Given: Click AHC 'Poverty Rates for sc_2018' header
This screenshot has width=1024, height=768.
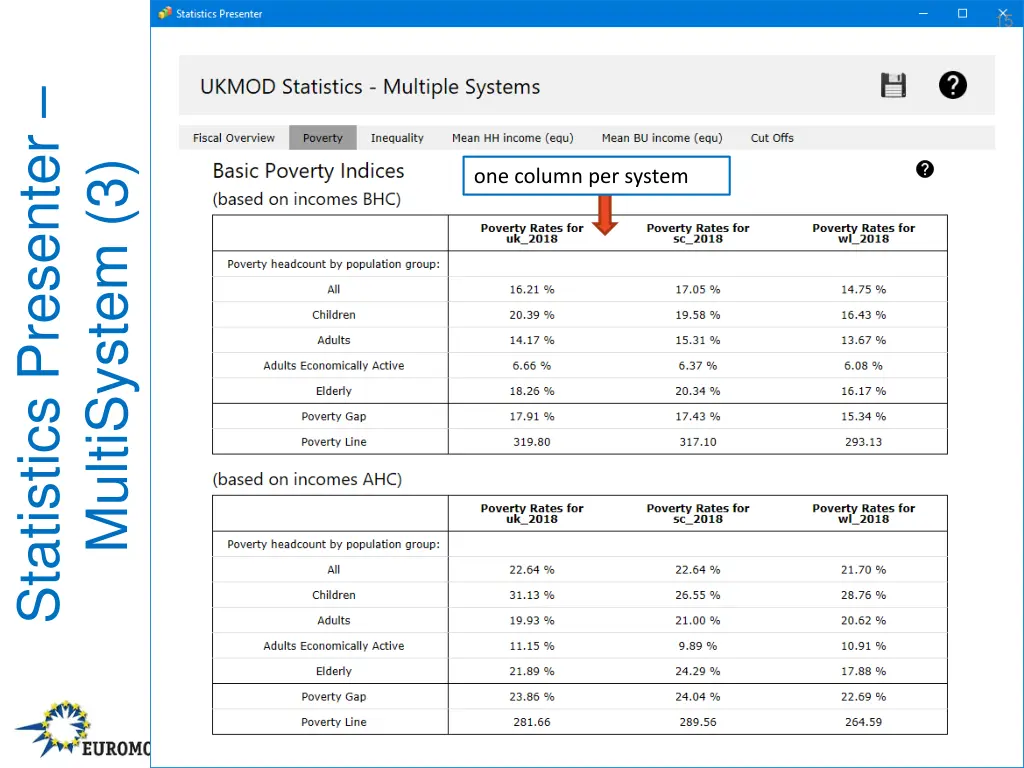Looking at the screenshot, I should [697, 513].
